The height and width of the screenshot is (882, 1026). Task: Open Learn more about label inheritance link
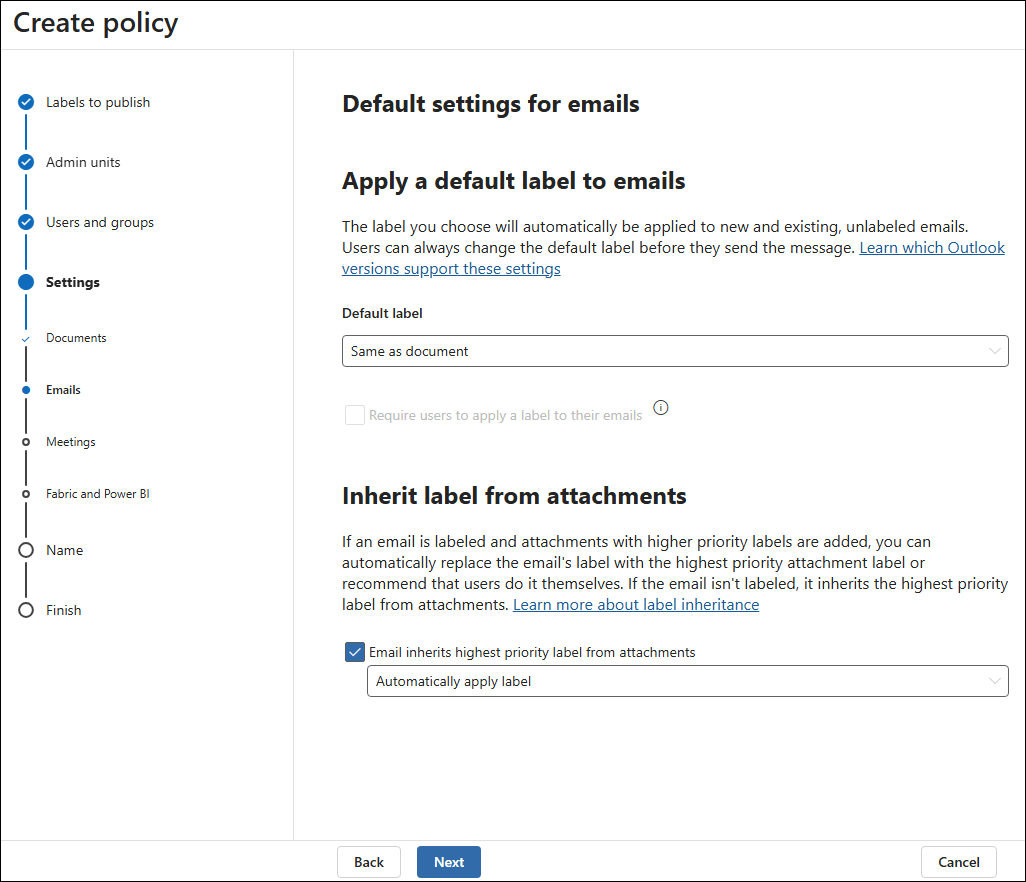pos(636,605)
